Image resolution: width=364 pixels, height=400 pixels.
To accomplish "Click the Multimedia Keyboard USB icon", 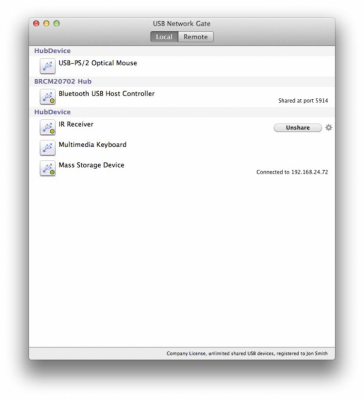I will 48,148.
